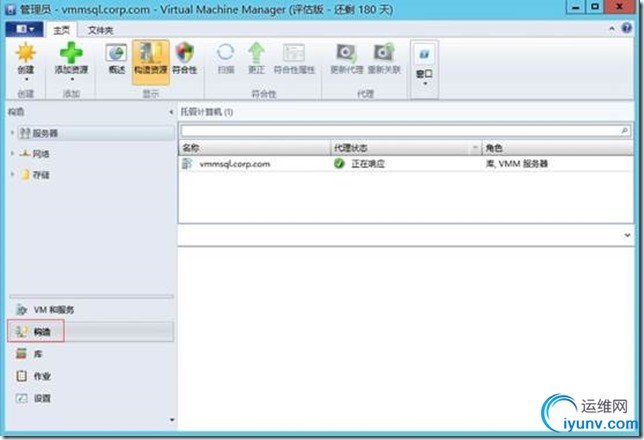Expand the Networking (网络) node arrow

pos(12,154)
